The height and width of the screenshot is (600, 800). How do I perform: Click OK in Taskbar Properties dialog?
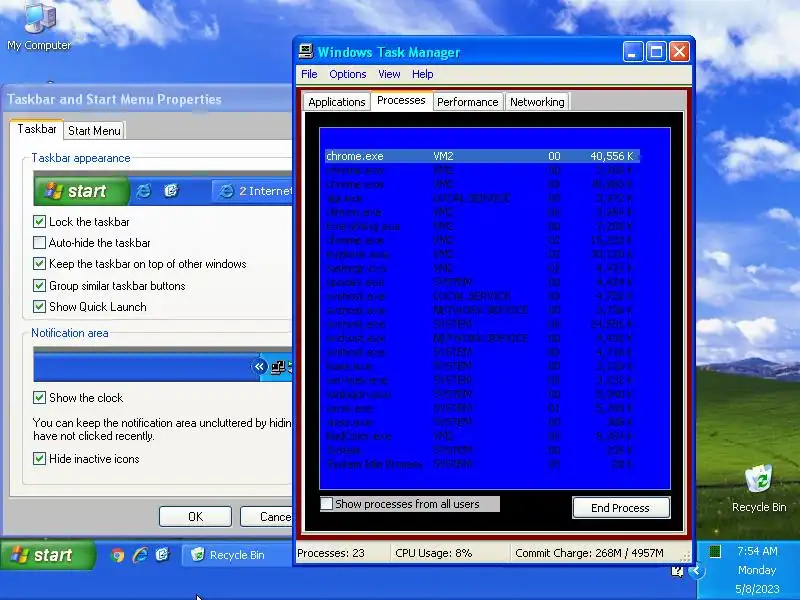click(x=195, y=517)
